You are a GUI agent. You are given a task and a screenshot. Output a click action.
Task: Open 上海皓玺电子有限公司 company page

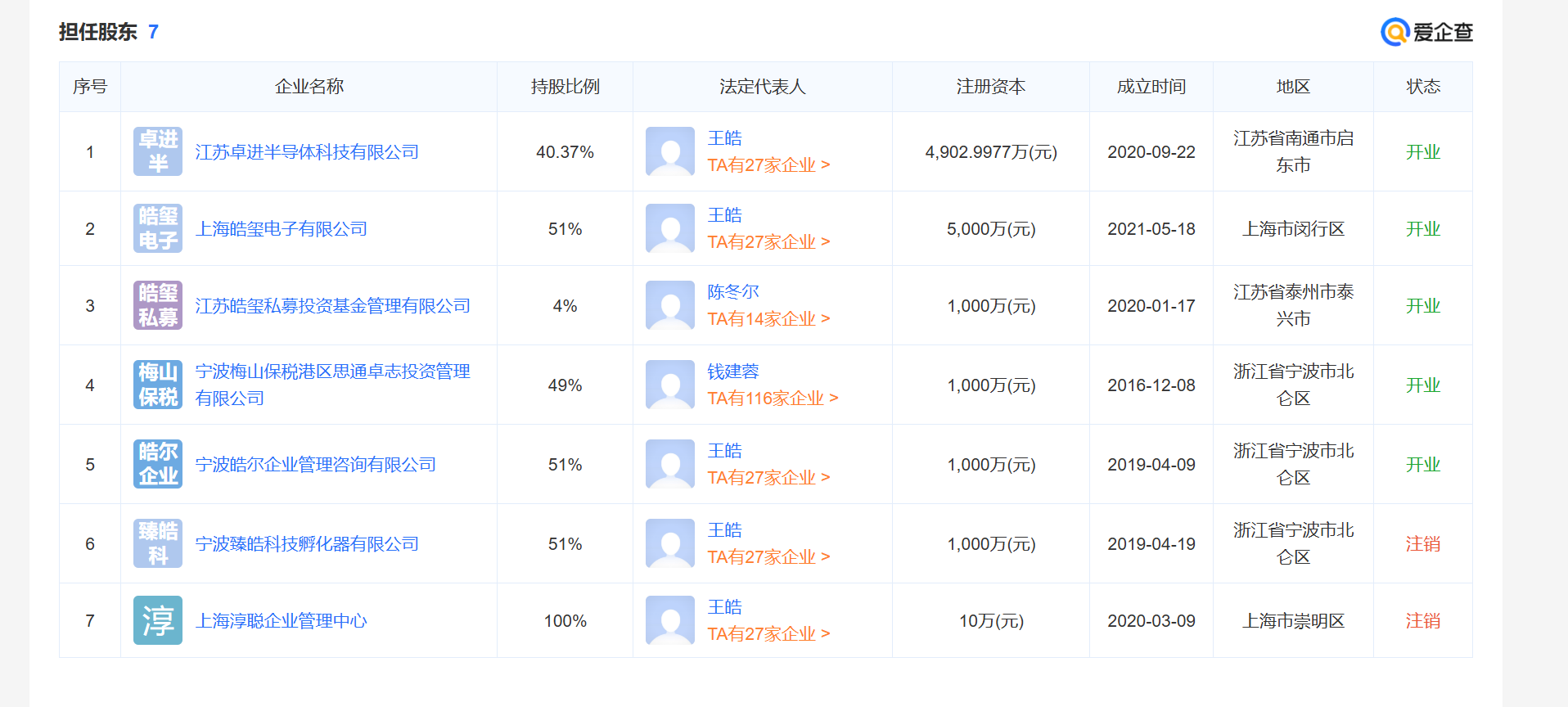[x=281, y=229]
